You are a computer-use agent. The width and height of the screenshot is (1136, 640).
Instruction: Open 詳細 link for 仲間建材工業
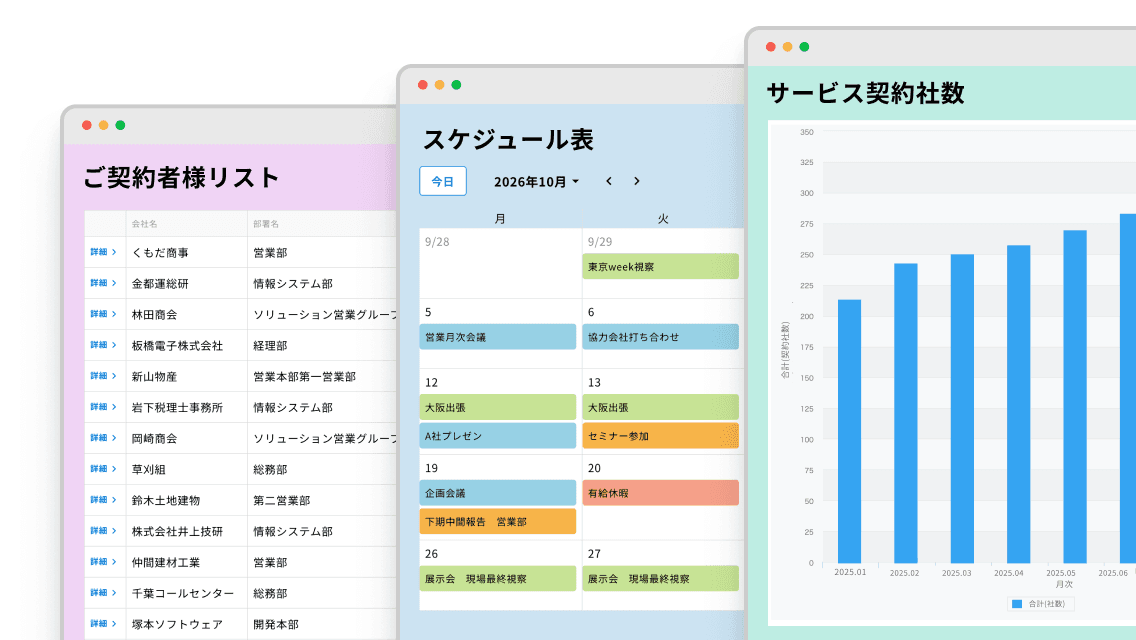(x=103, y=562)
